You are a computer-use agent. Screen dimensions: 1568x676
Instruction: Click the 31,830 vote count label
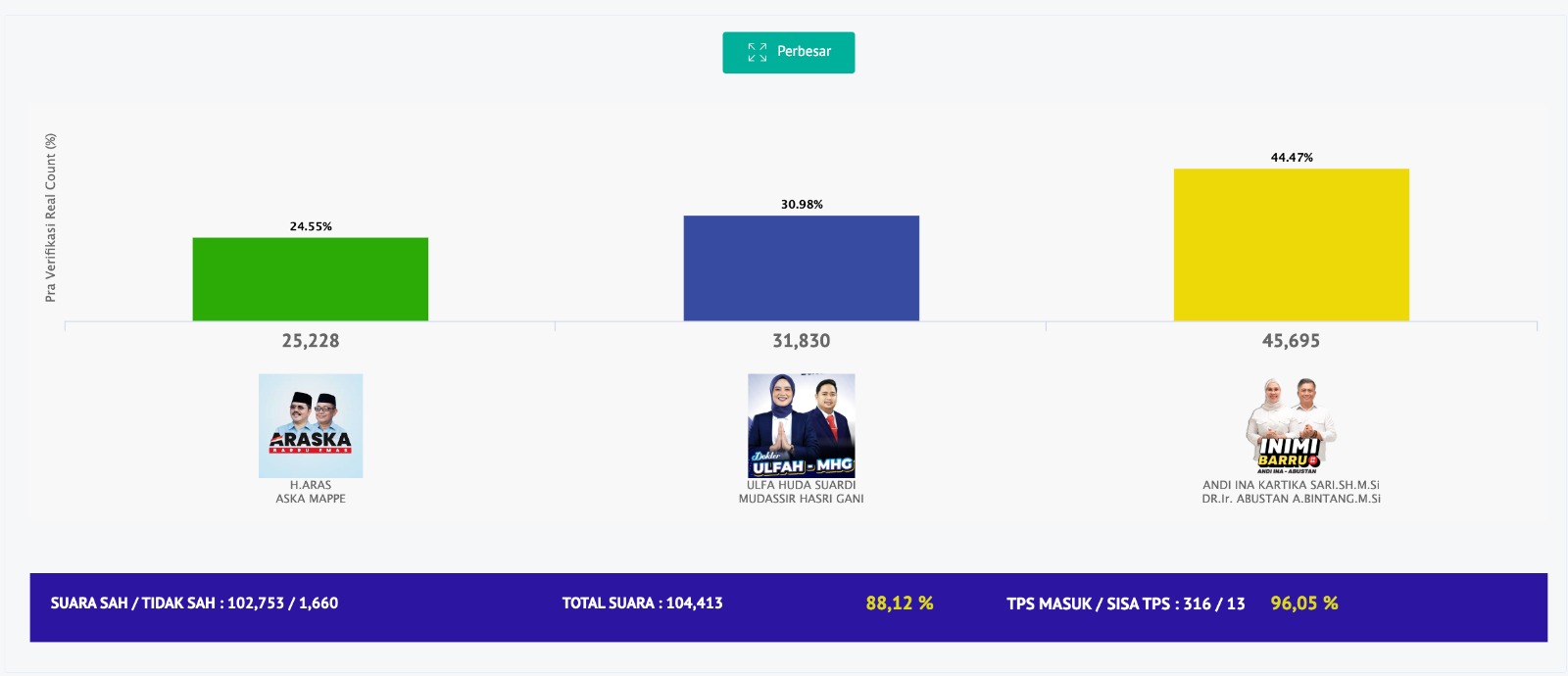tap(801, 341)
